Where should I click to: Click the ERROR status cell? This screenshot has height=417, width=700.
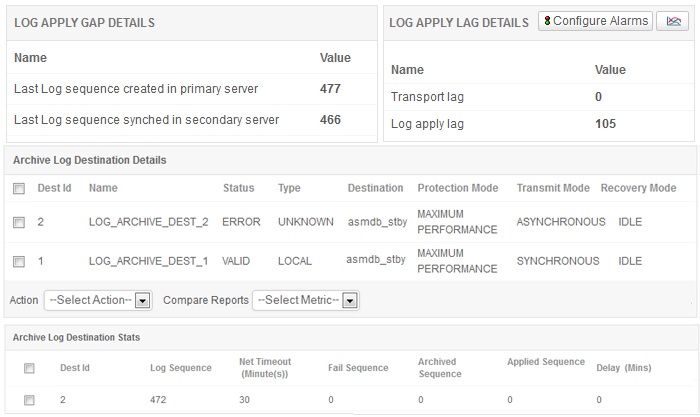(241, 222)
